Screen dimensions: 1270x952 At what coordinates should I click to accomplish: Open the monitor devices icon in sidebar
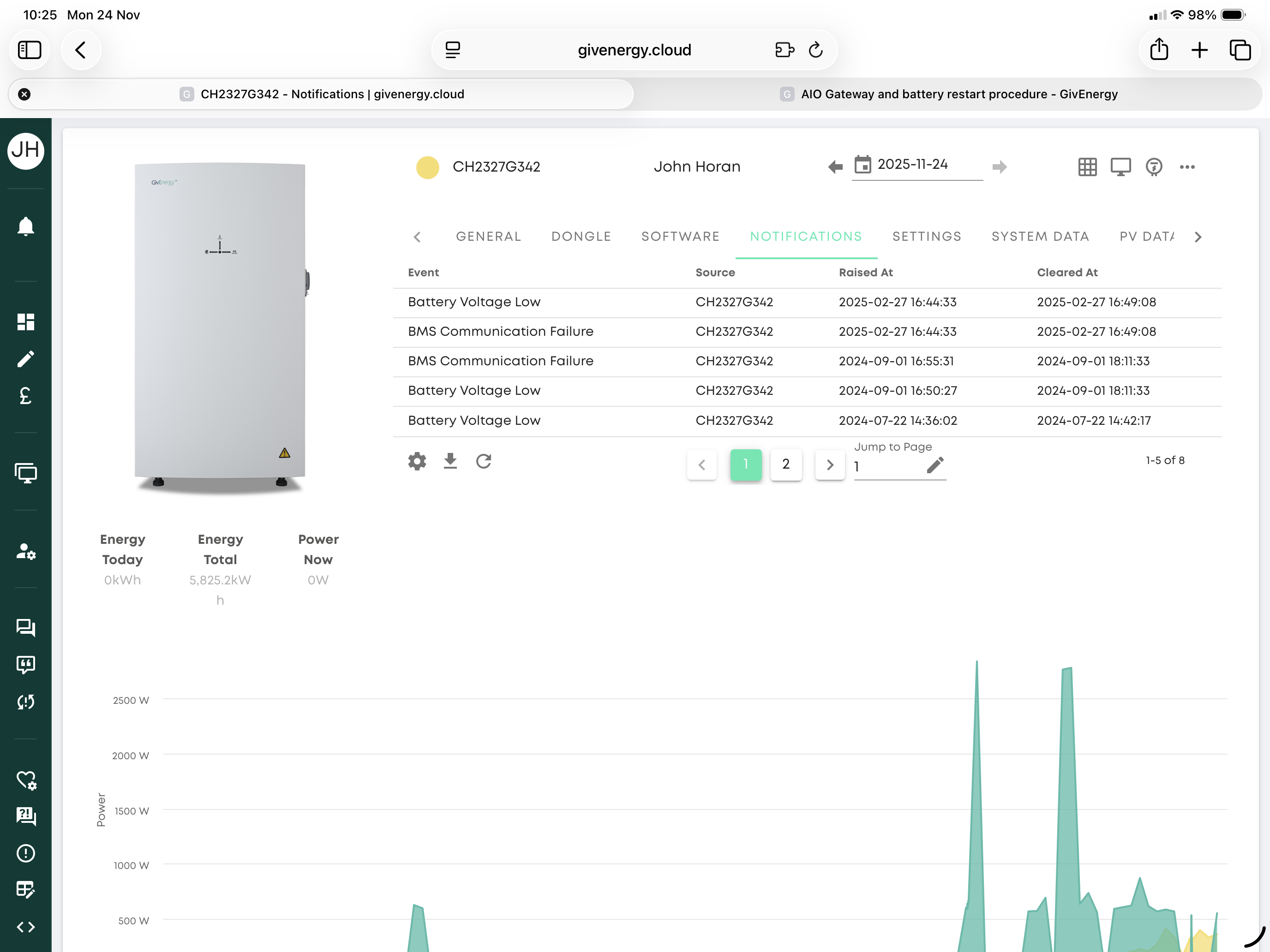[x=25, y=473]
